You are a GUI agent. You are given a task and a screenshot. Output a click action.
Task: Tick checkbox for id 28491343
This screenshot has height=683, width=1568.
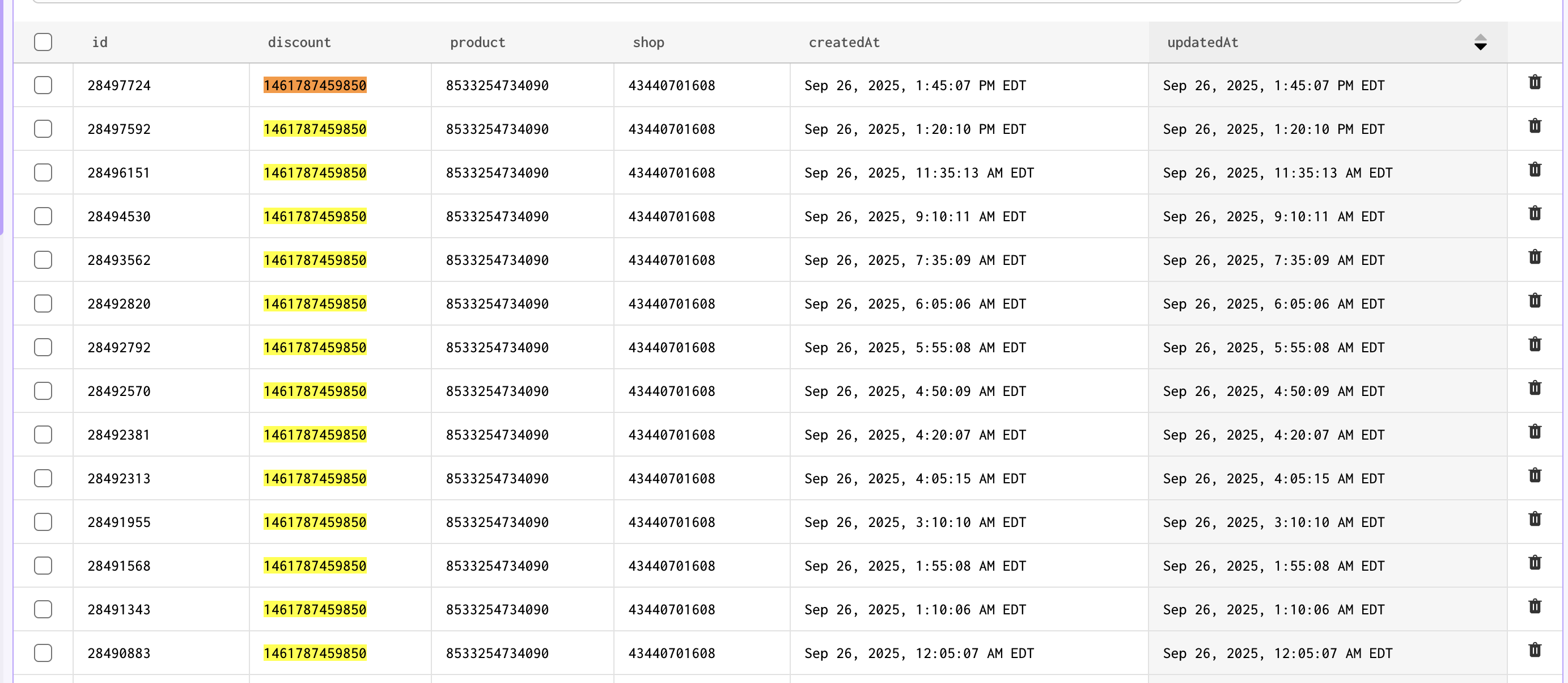43,609
